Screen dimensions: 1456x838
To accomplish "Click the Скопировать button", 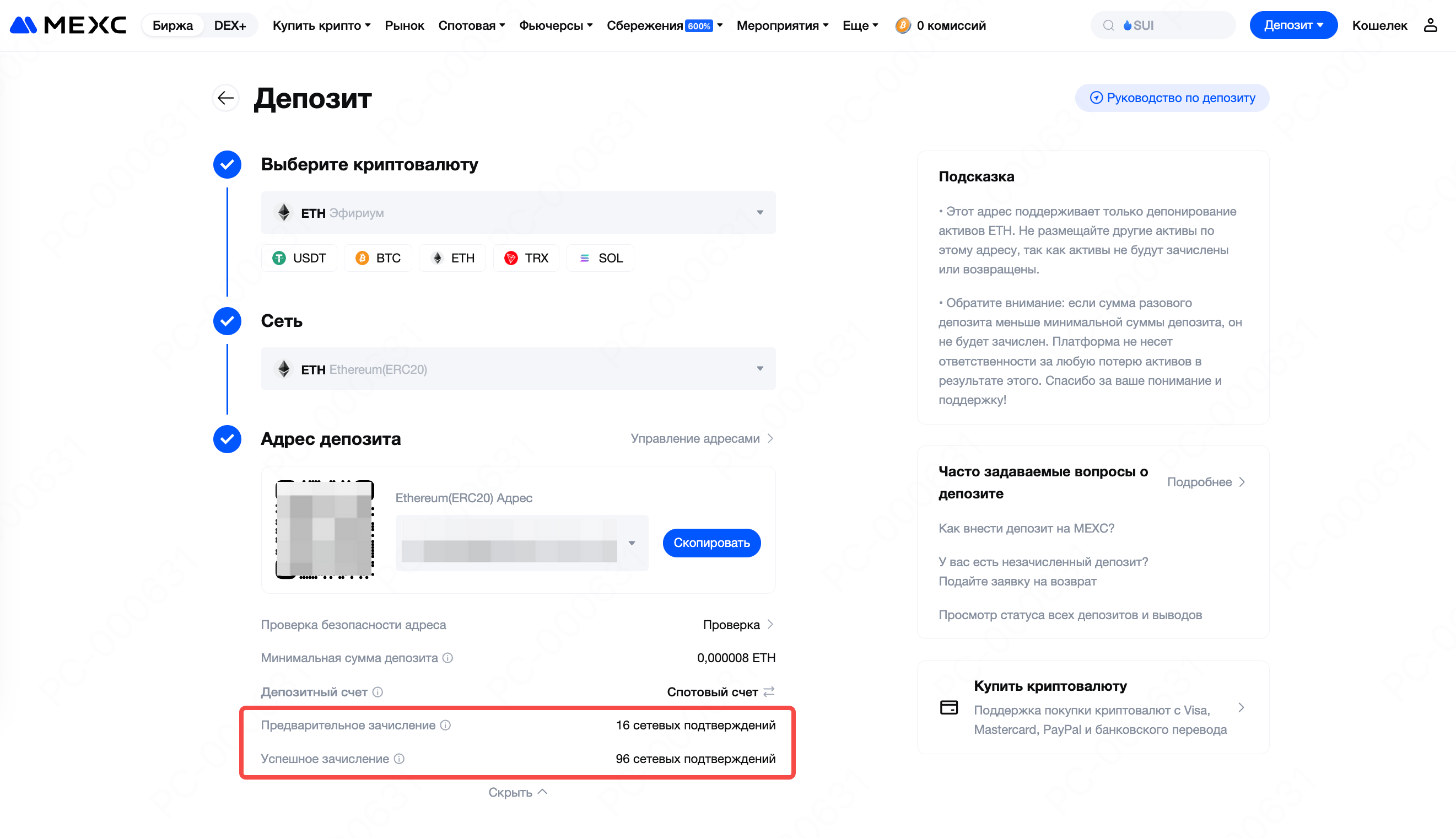I will point(711,542).
